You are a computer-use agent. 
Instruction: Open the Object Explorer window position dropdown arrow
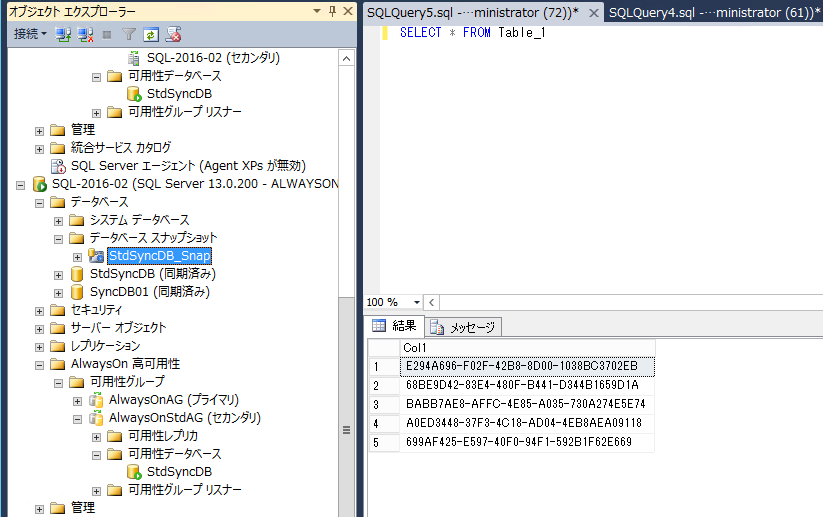coord(317,11)
